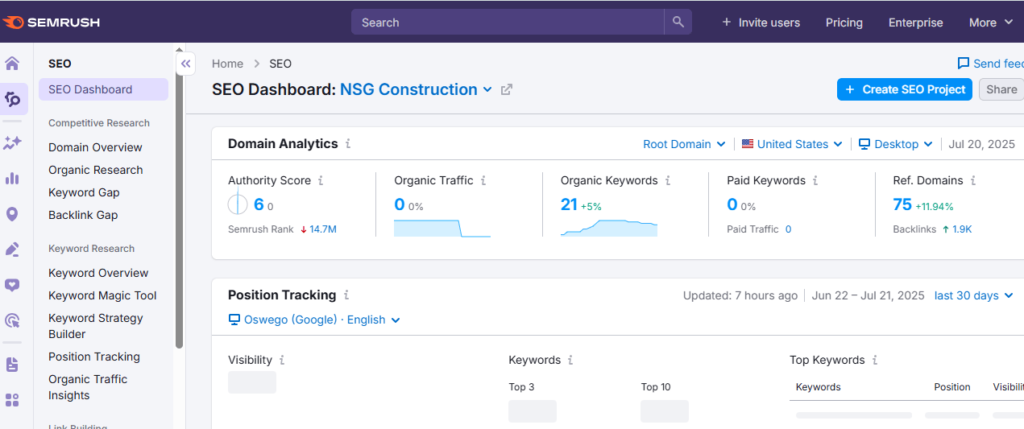Open Keyword Overview in sidebar

coord(99,273)
